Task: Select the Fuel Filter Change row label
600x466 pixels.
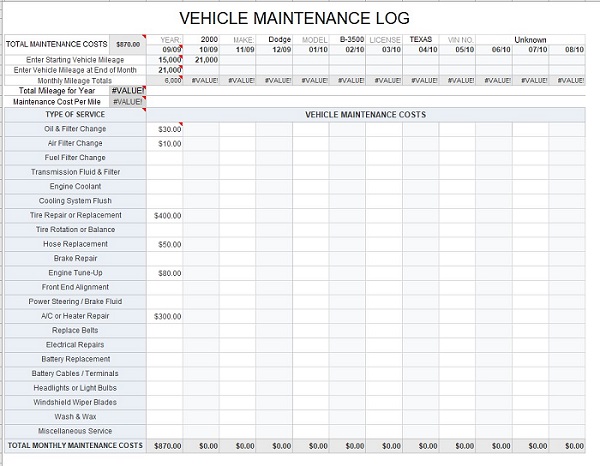Action: pyautogui.click(x=75, y=158)
